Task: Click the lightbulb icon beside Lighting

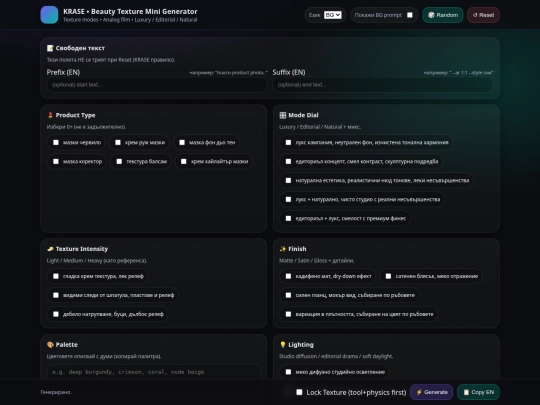Action: (x=283, y=344)
